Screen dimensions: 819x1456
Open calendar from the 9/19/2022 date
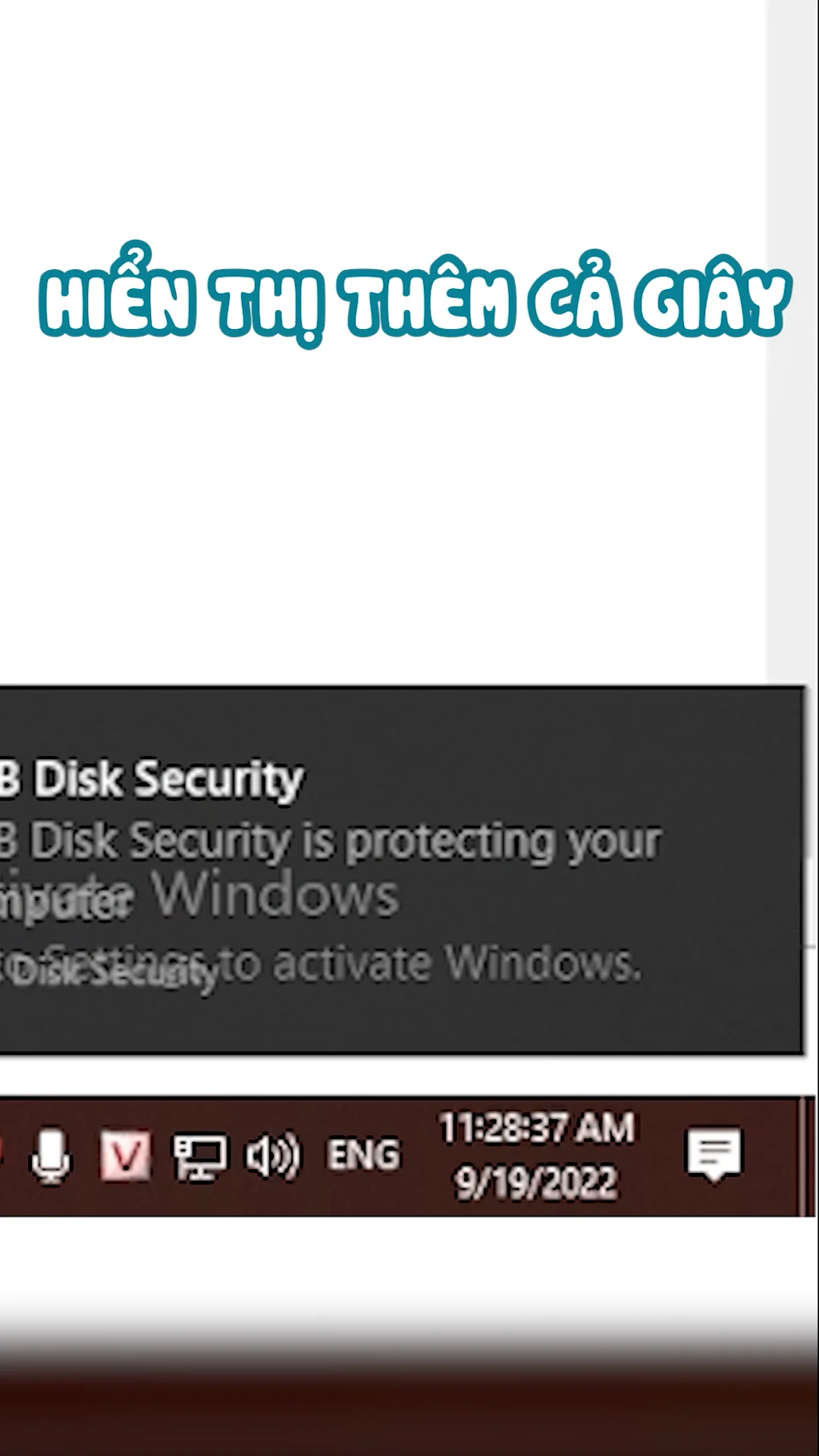(x=536, y=1183)
